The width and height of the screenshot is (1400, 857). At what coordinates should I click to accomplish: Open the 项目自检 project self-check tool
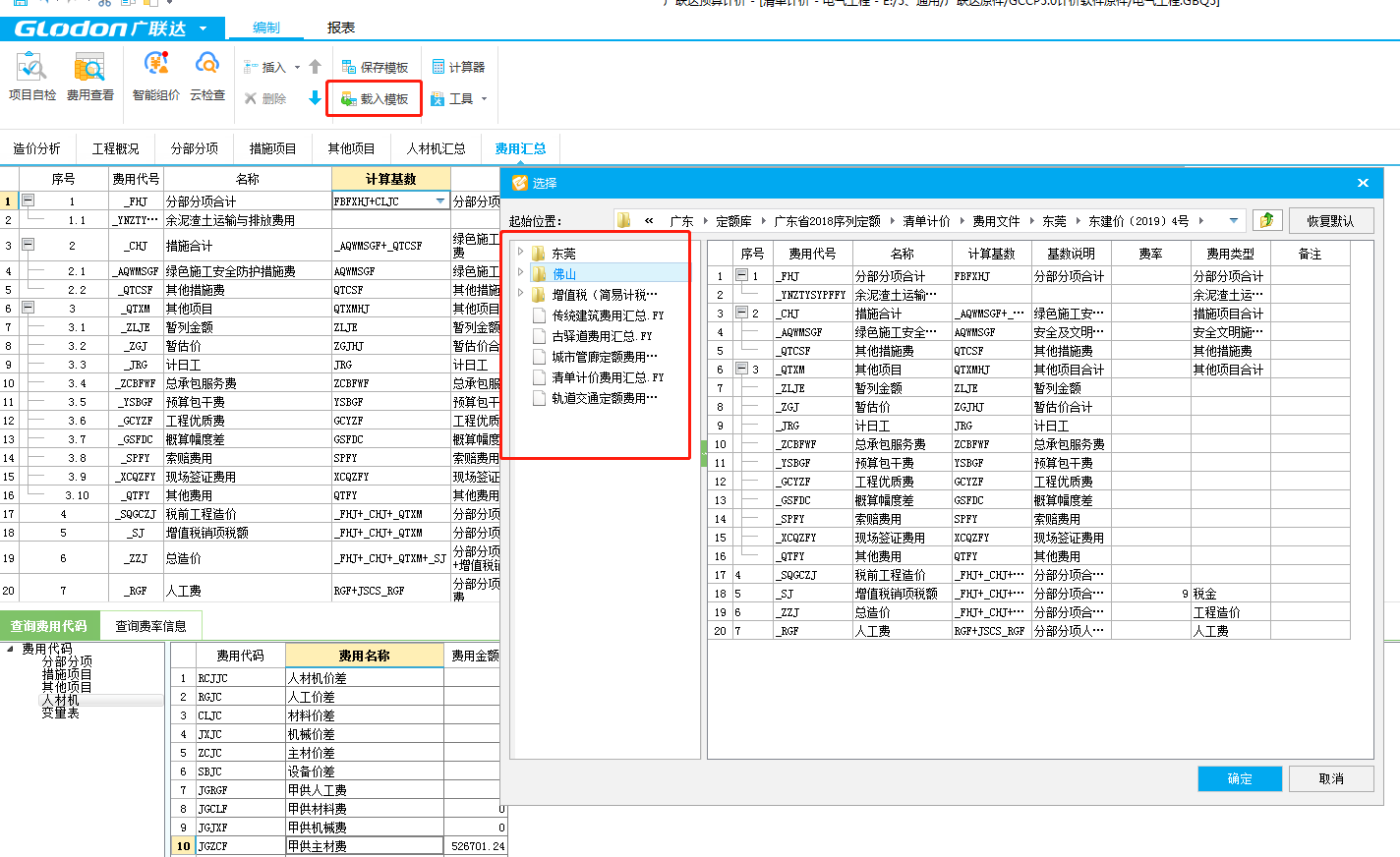pos(31,78)
